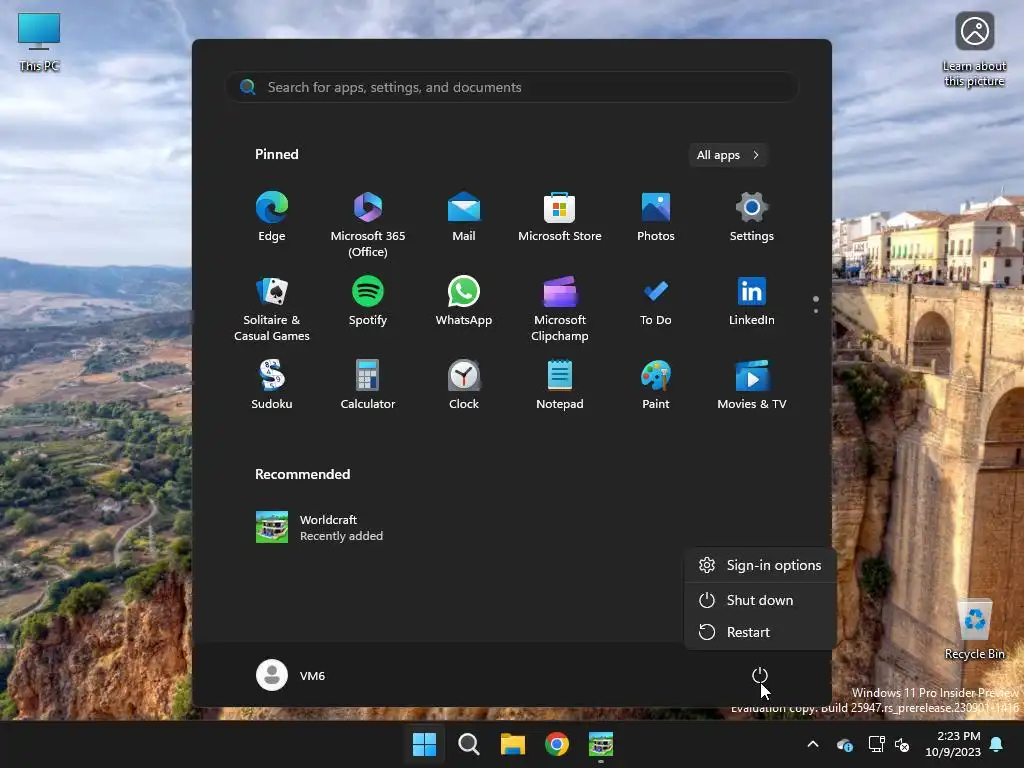The width and height of the screenshot is (1024, 768).
Task: Open Microsoft Store from pinned apps
Action: coord(560,217)
